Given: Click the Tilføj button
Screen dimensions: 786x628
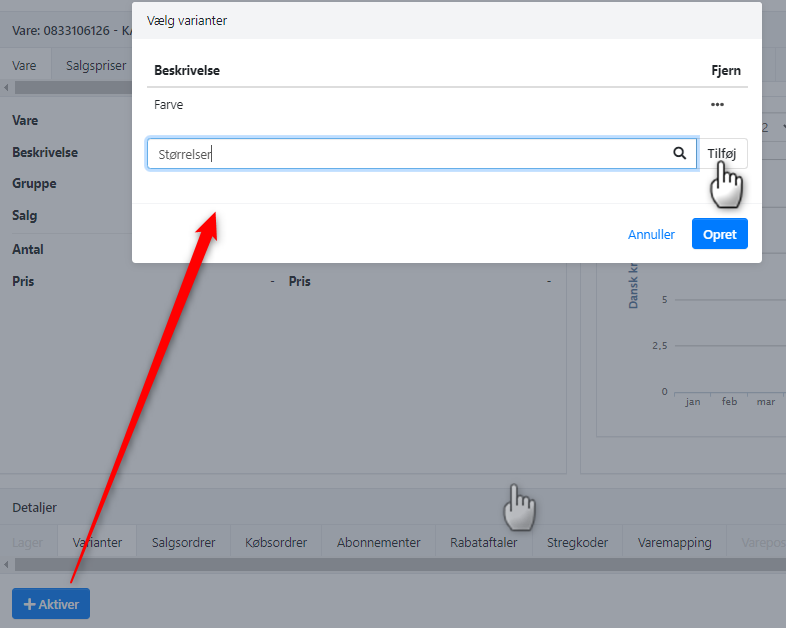Looking at the screenshot, I should point(721,153).
